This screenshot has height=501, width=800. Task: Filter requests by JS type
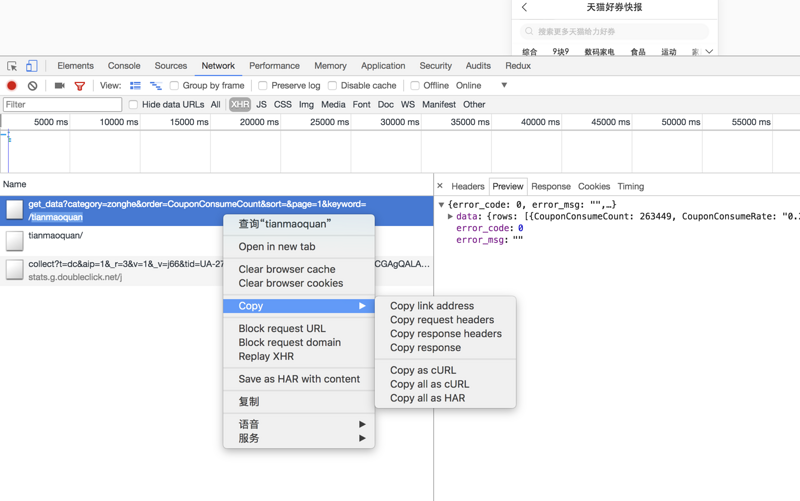coord(261,105)
